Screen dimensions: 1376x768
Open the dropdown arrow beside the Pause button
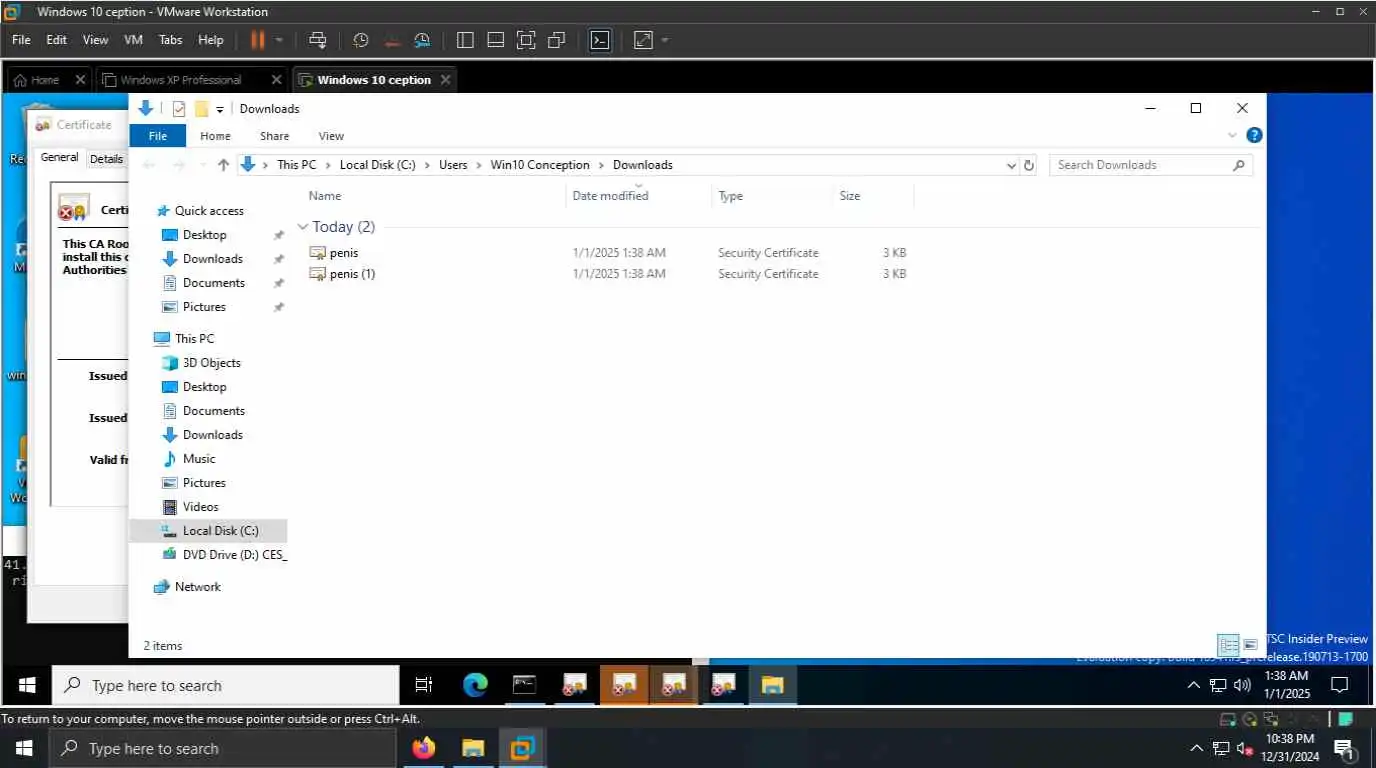click(x=279, y=40)
